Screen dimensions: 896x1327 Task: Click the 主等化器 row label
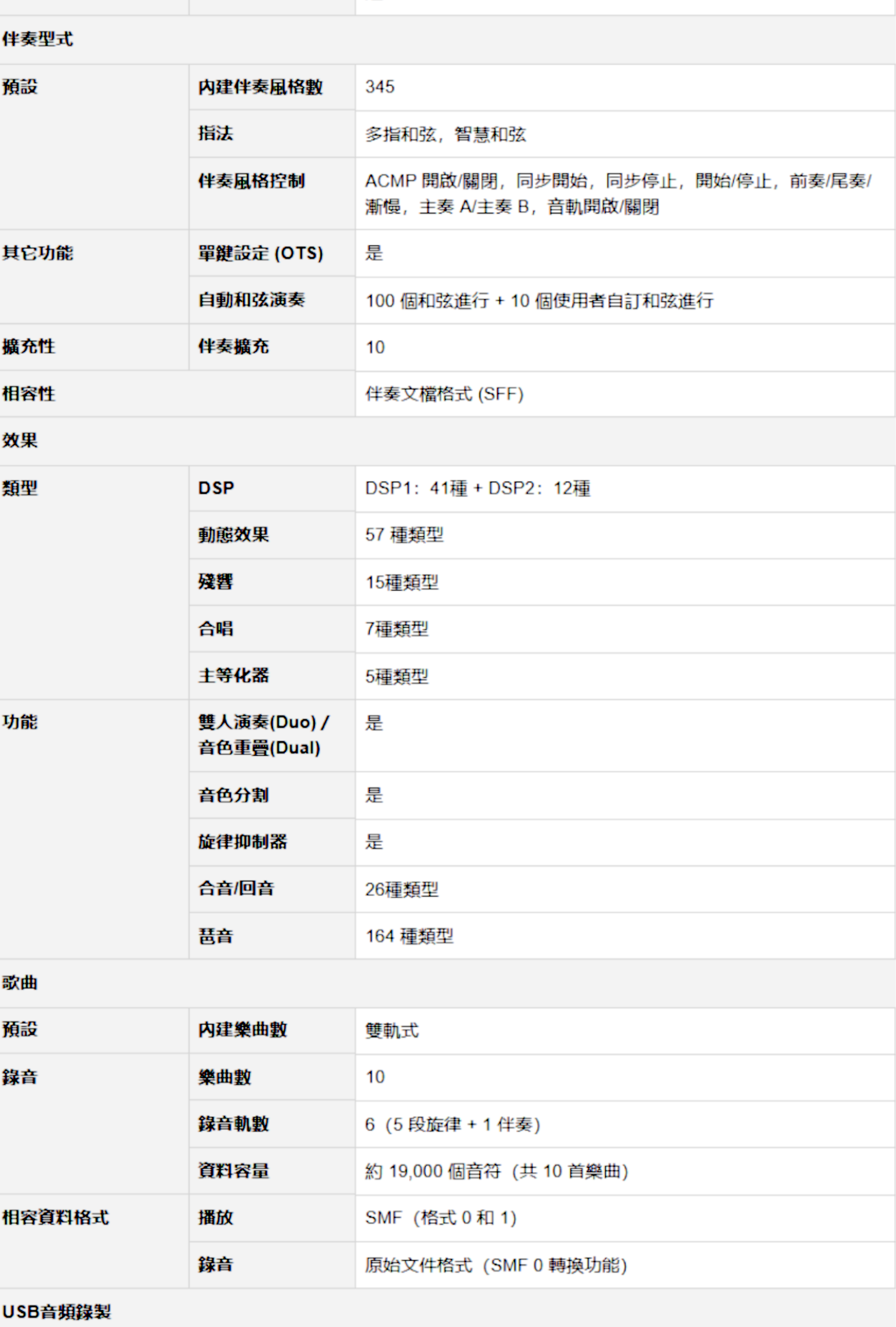pyautogui.click(x=233, y=675)
